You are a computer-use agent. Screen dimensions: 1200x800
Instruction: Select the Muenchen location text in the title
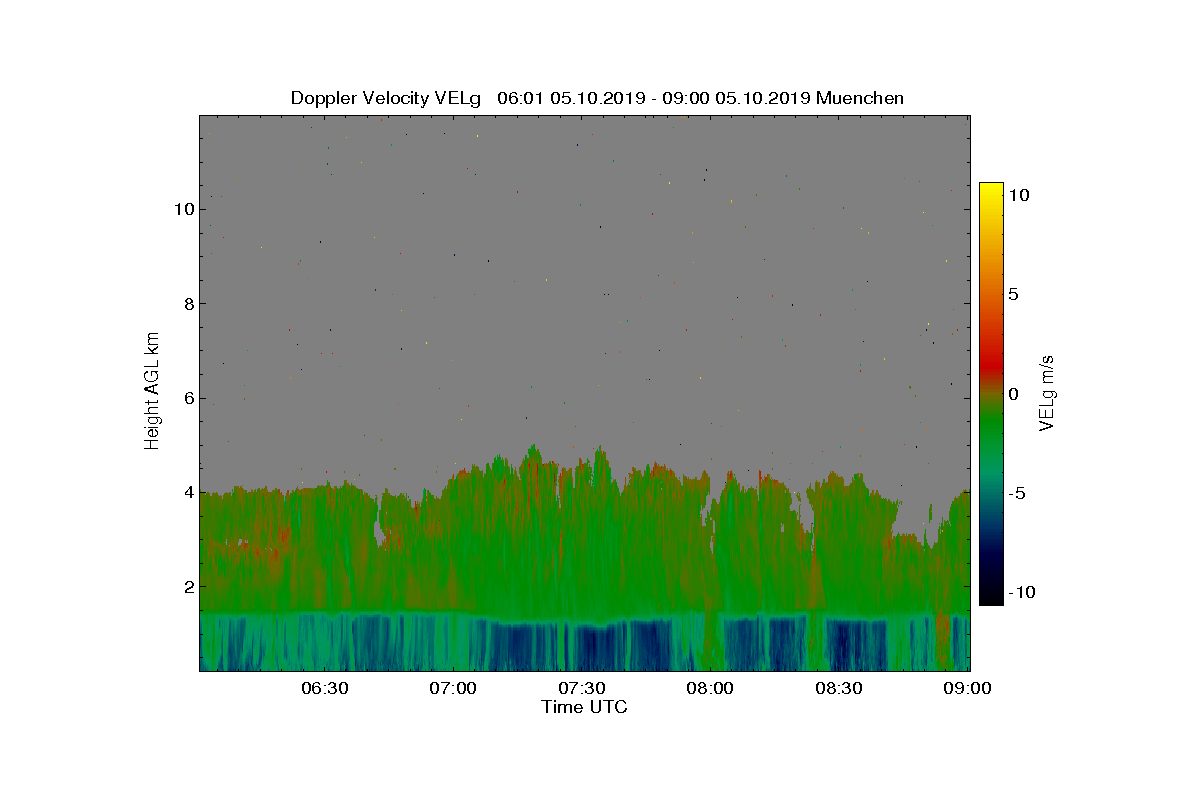[x=860, y=98]
